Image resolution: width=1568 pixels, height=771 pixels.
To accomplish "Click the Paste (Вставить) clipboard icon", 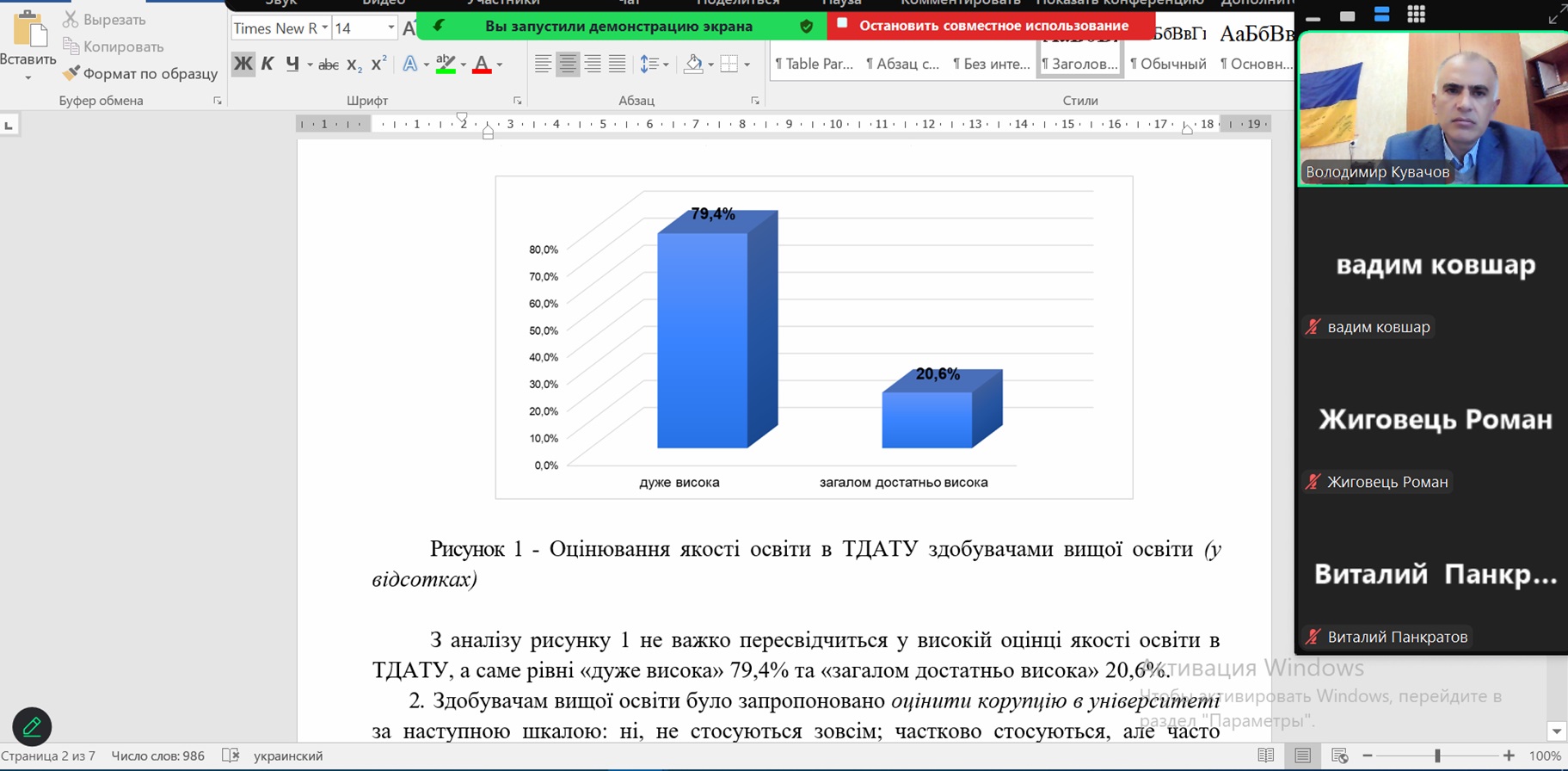I will 29,28.
